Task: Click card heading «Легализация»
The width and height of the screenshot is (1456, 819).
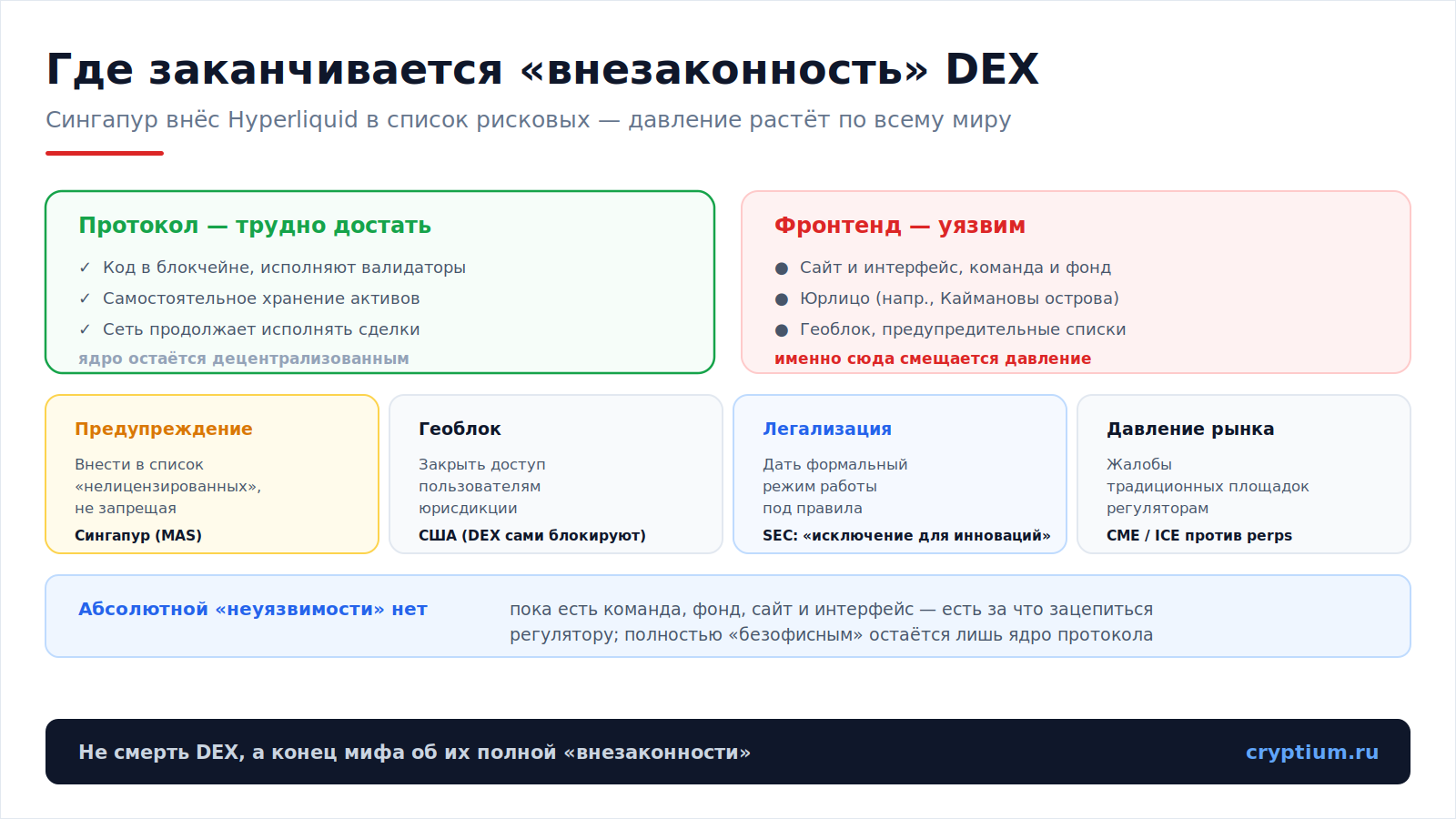Action: [x=827, y=429]
